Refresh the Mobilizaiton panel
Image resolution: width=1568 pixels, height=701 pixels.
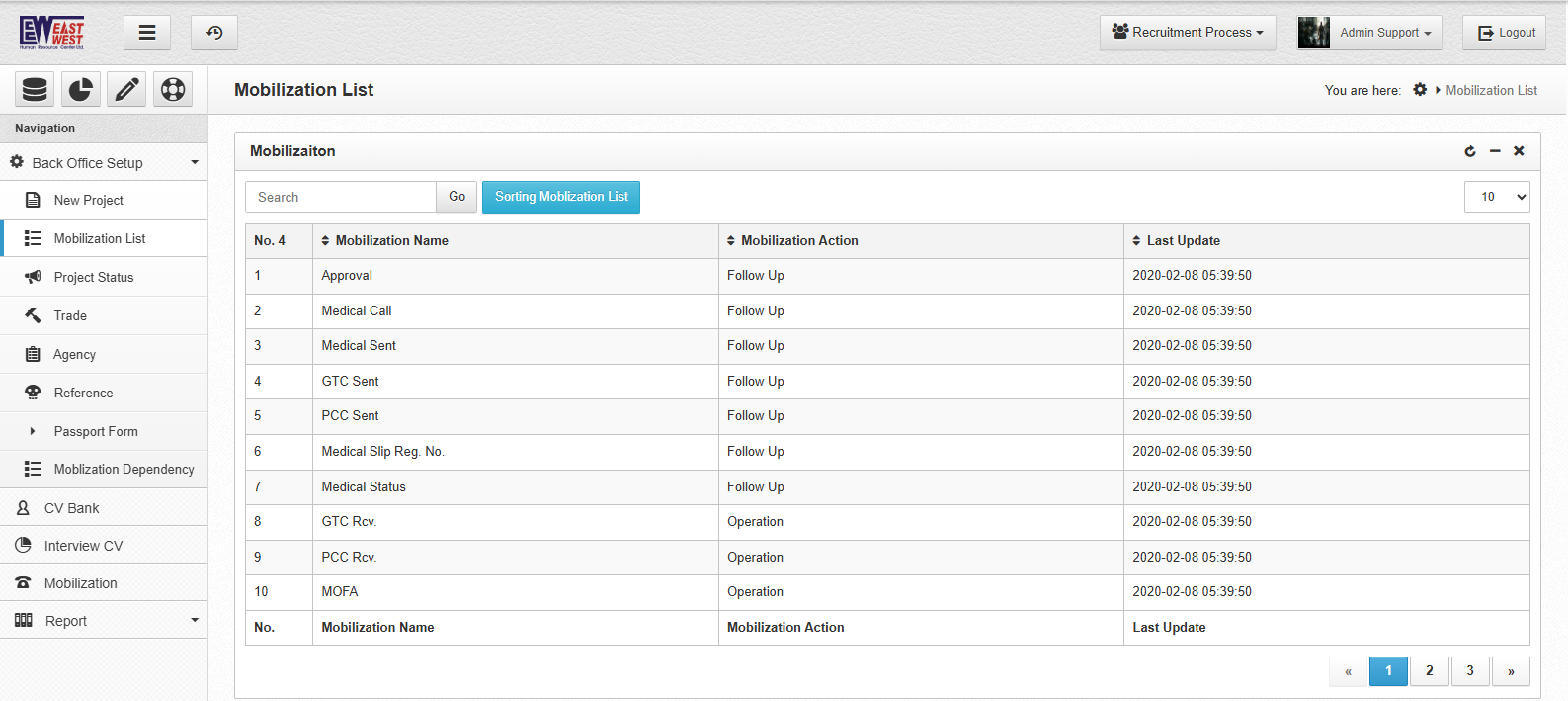[x=1470, y=151]
